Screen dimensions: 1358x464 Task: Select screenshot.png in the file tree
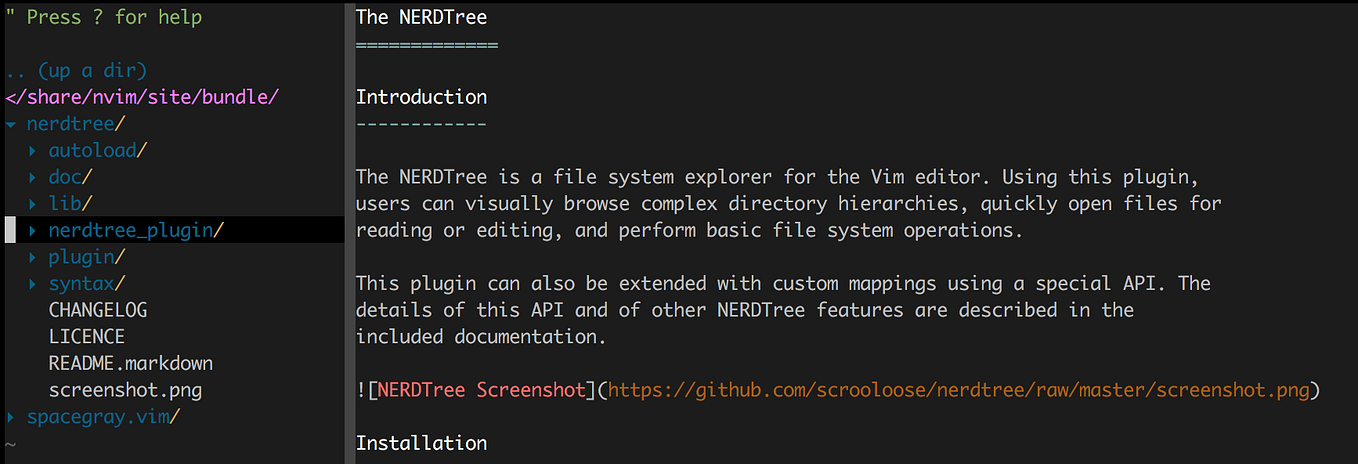(125, 390)
